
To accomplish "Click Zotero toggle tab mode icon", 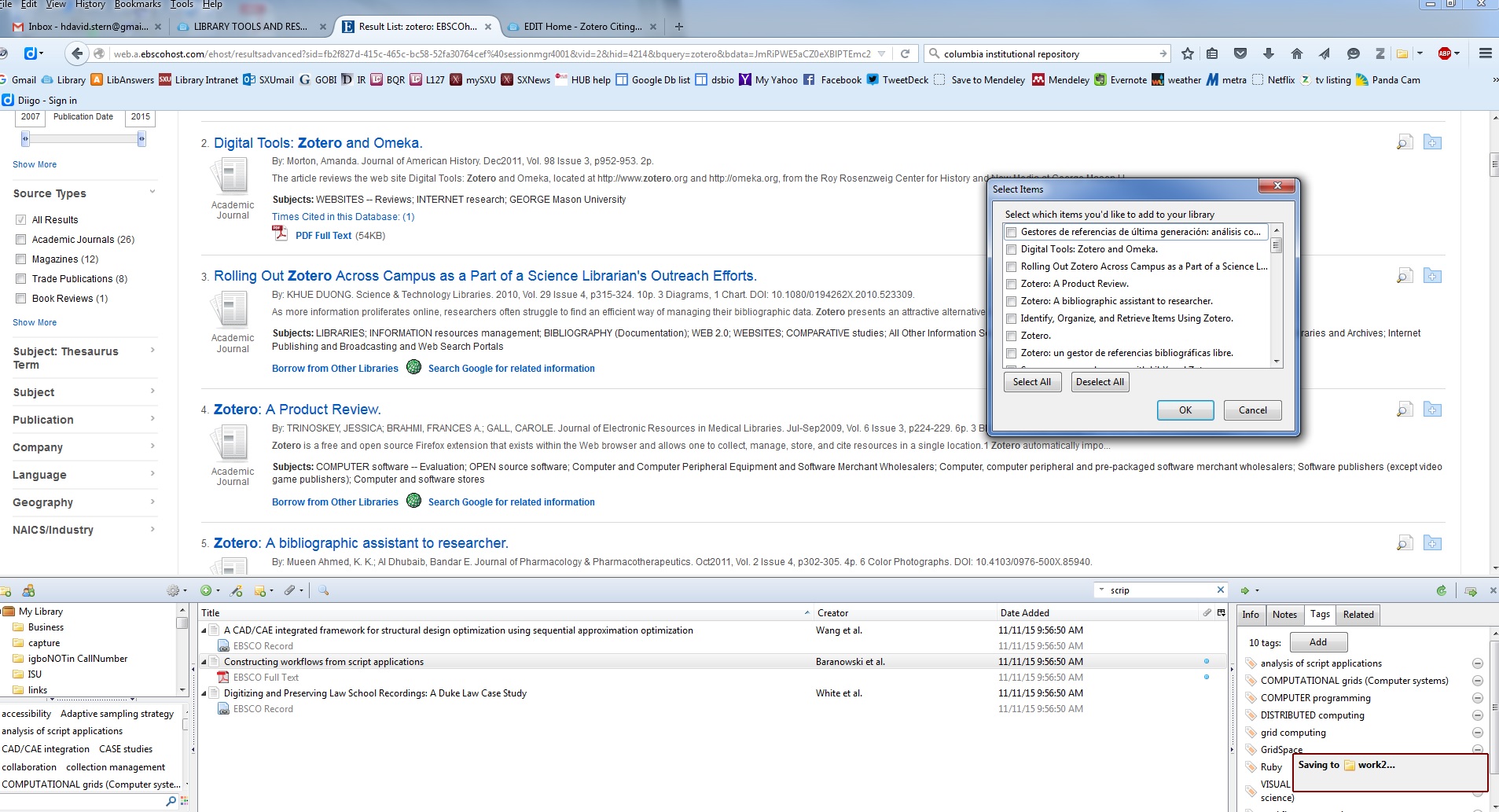I will (1471, 590).
